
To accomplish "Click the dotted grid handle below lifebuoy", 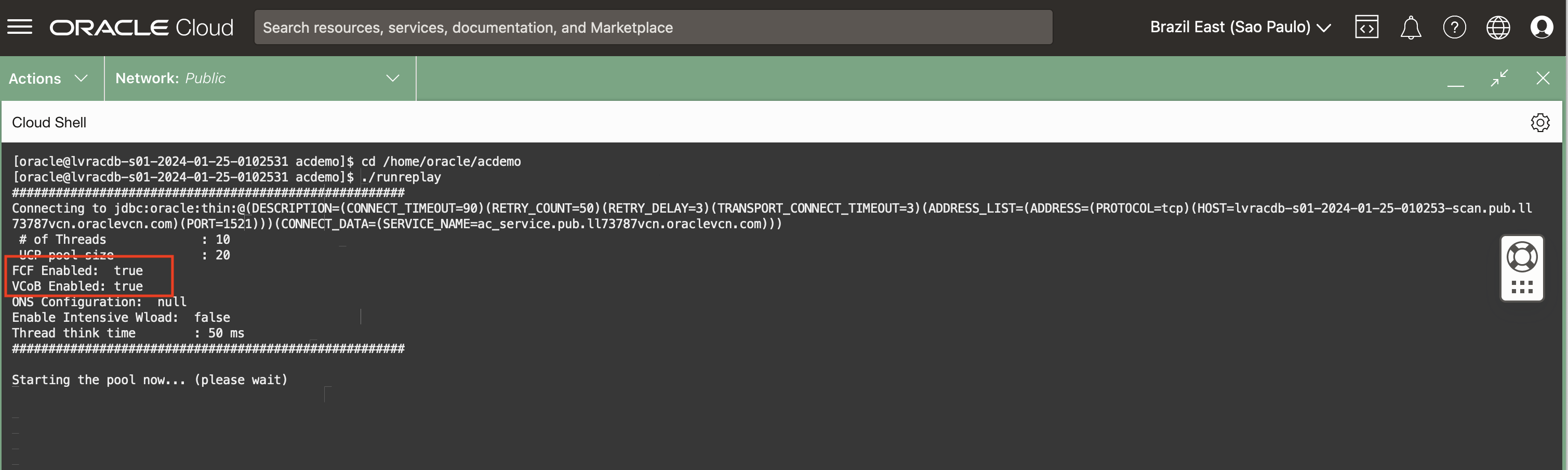I will click(1521, 288).
